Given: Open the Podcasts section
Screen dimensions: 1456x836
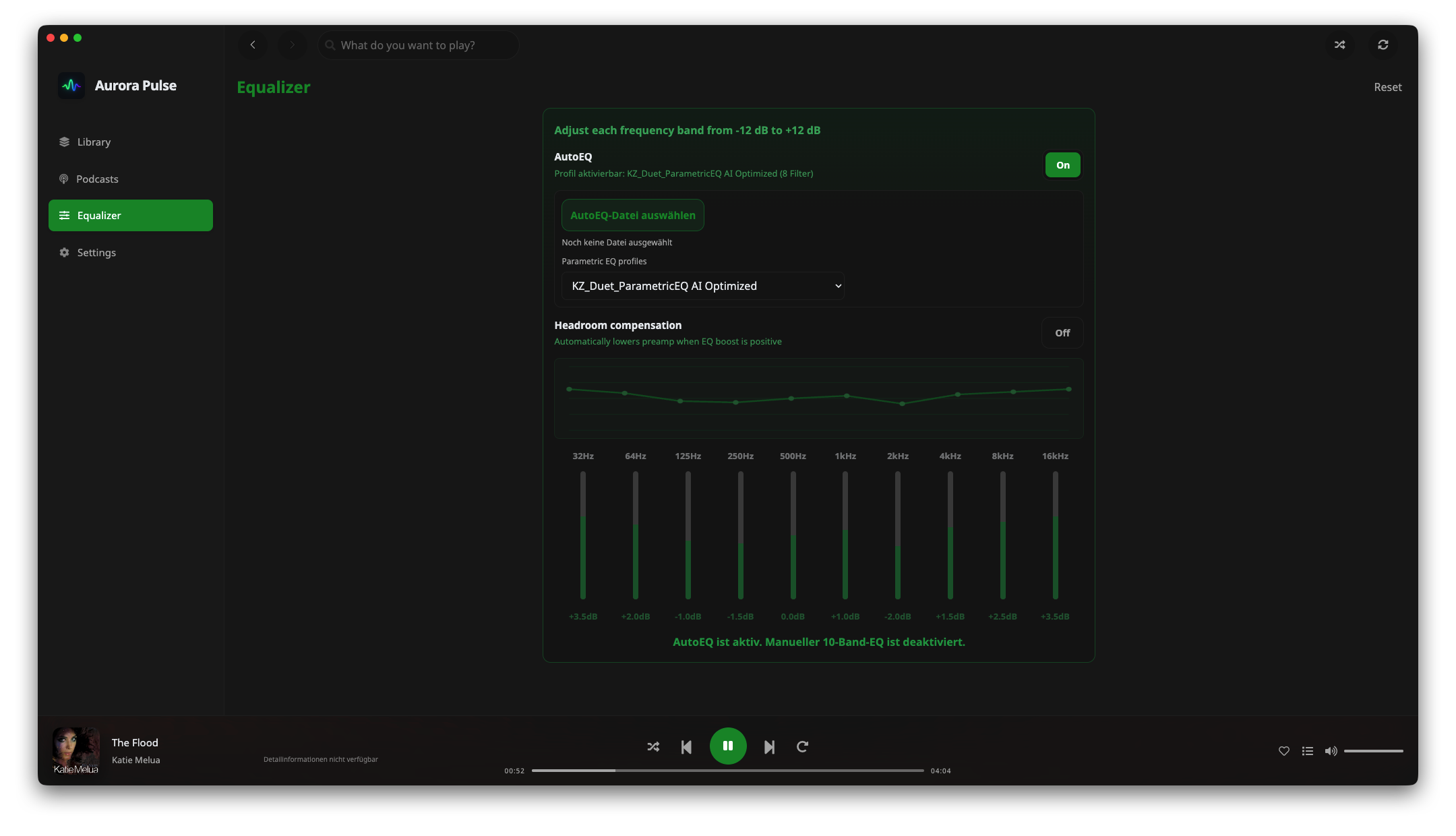Looking at the screenshot, I should point(131,179).
